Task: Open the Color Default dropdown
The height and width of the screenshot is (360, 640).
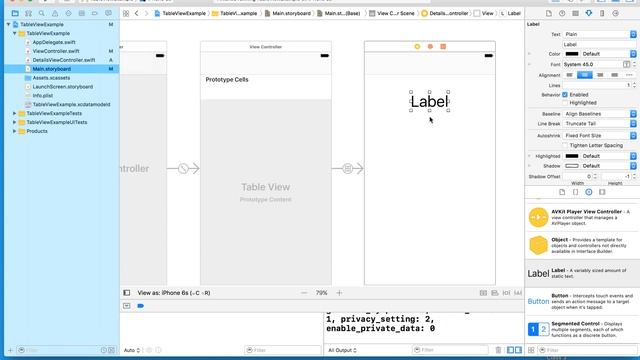Action: (609, 54)
